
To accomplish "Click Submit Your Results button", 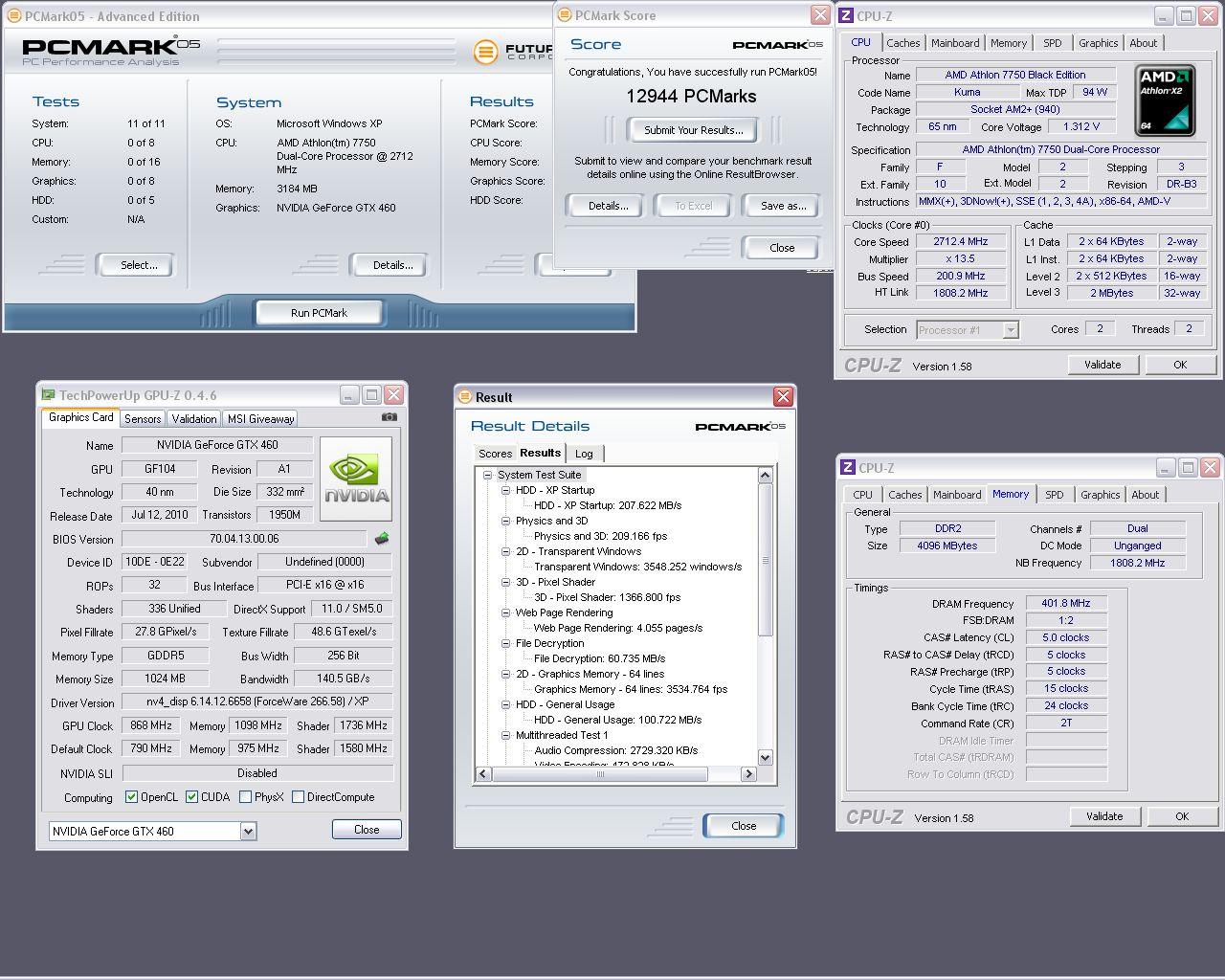I will click(693, 130).
